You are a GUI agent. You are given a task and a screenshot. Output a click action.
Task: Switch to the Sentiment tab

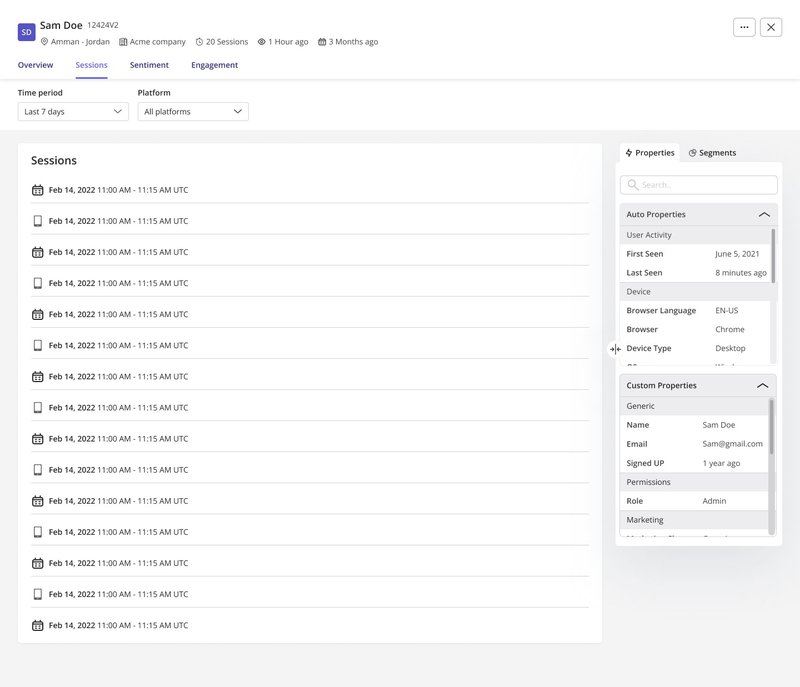149,65
